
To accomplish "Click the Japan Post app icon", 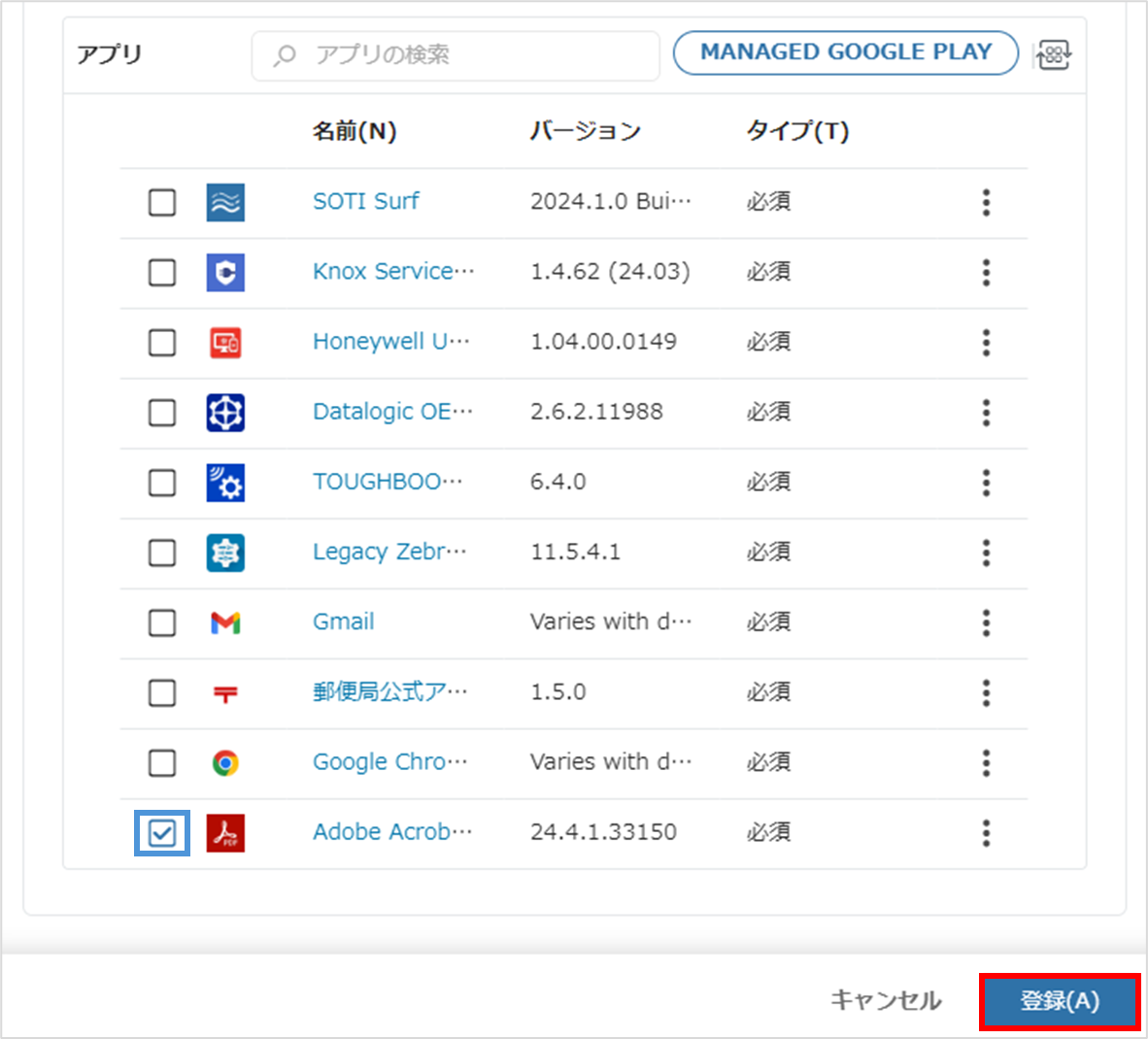I will (225, 693).
